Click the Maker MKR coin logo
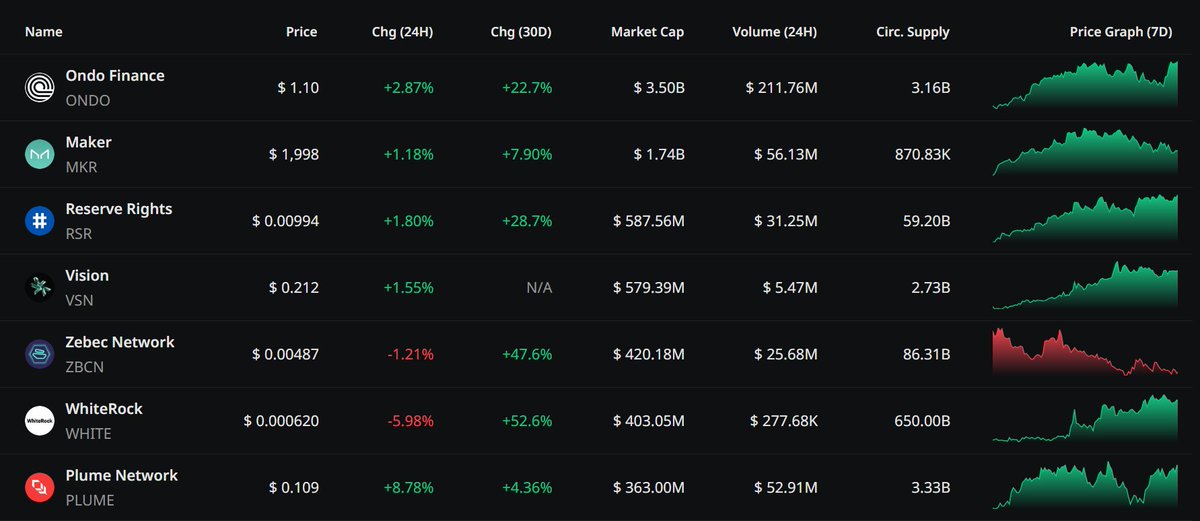Viewport: 1200px width, 521px height. [x=39, y=155]
